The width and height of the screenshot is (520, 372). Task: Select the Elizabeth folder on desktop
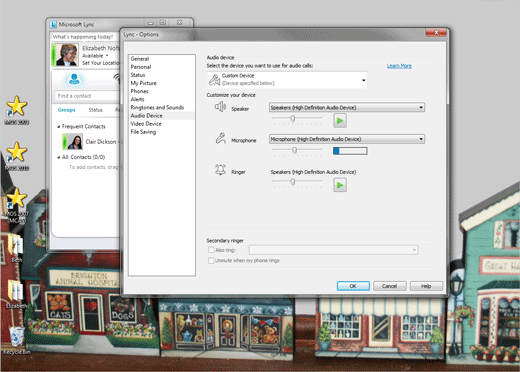coord(15,291)
